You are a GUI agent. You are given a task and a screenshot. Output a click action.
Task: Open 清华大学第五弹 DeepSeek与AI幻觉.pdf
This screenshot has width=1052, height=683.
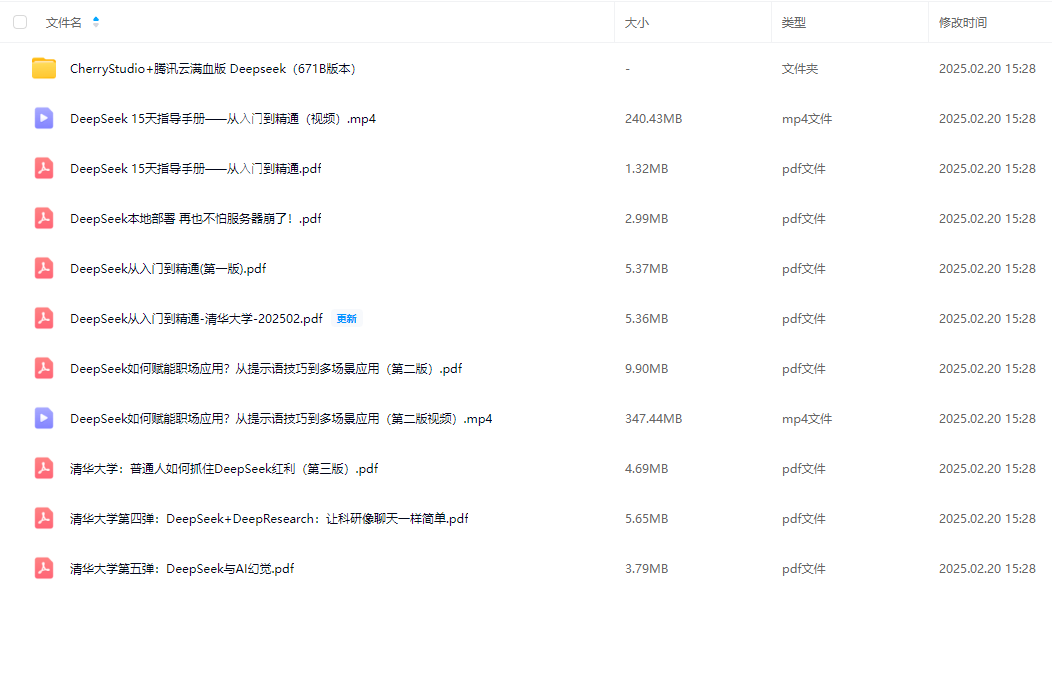[x=182, y=568]
